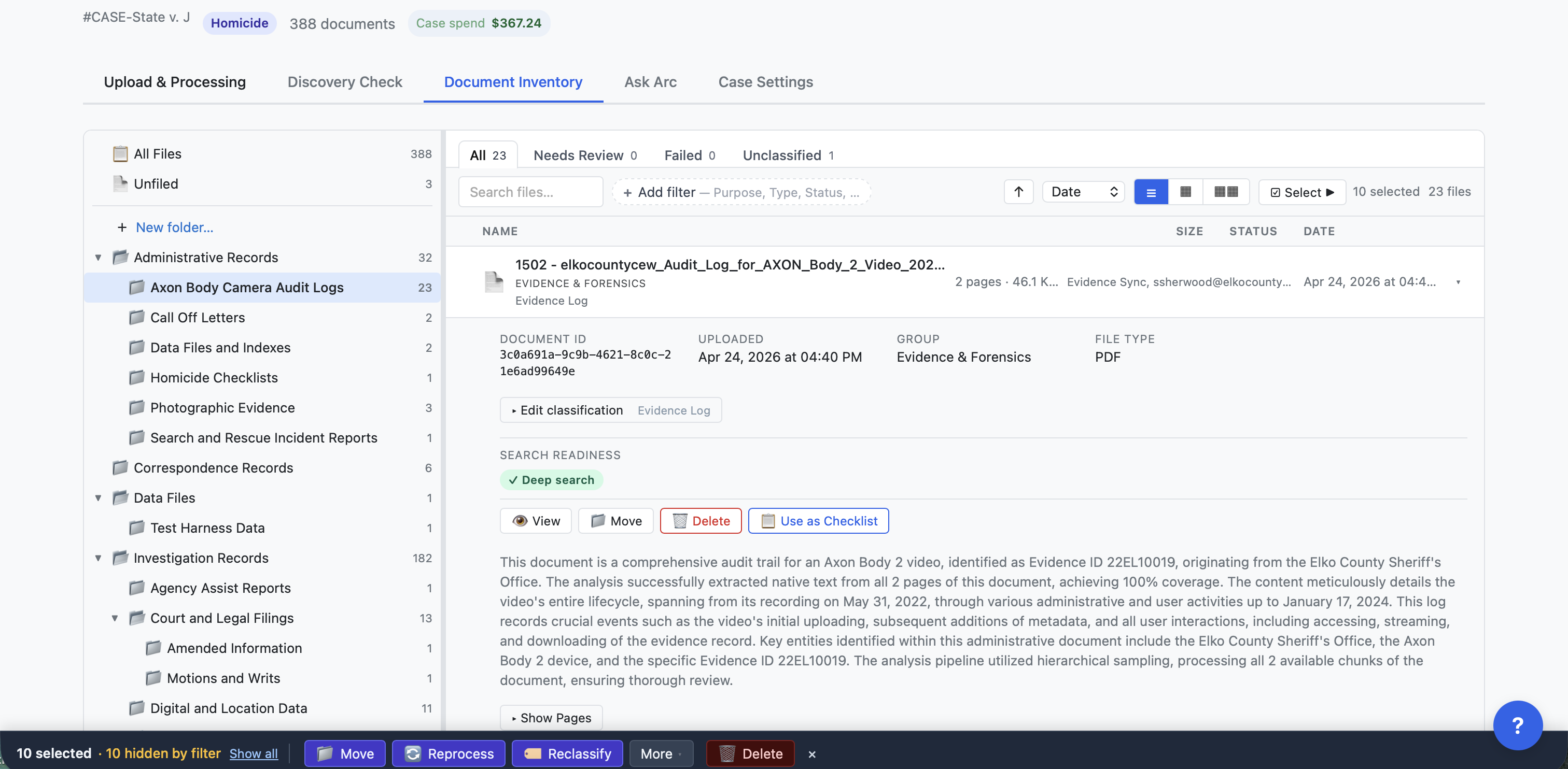This screenshot has height=769, width=1568.
Task: Click the plus icon next to New folder
Action: 122,227
